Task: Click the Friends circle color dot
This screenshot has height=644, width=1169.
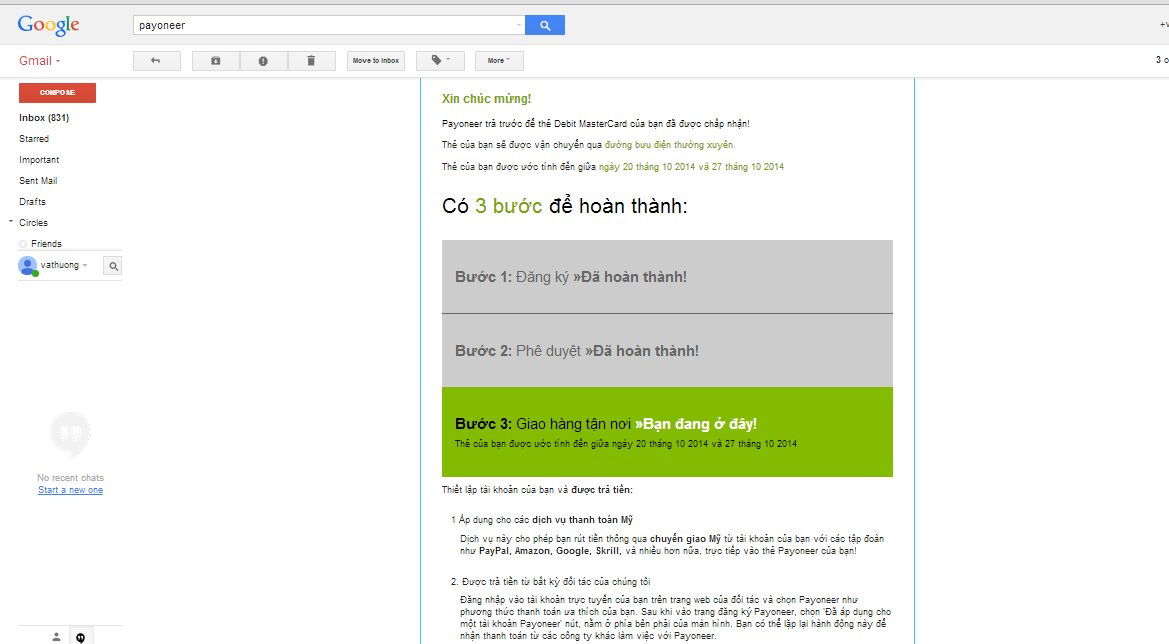Action: tap(23, 244)
